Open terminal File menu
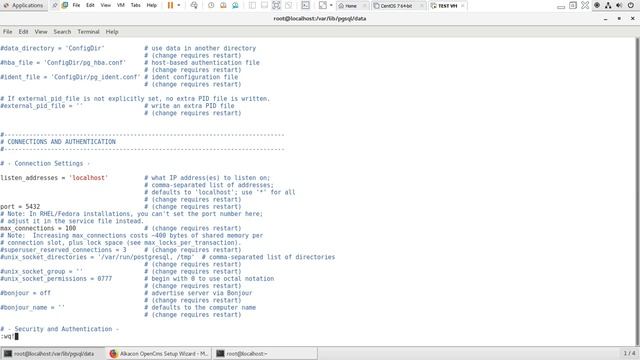 [7, 31]
